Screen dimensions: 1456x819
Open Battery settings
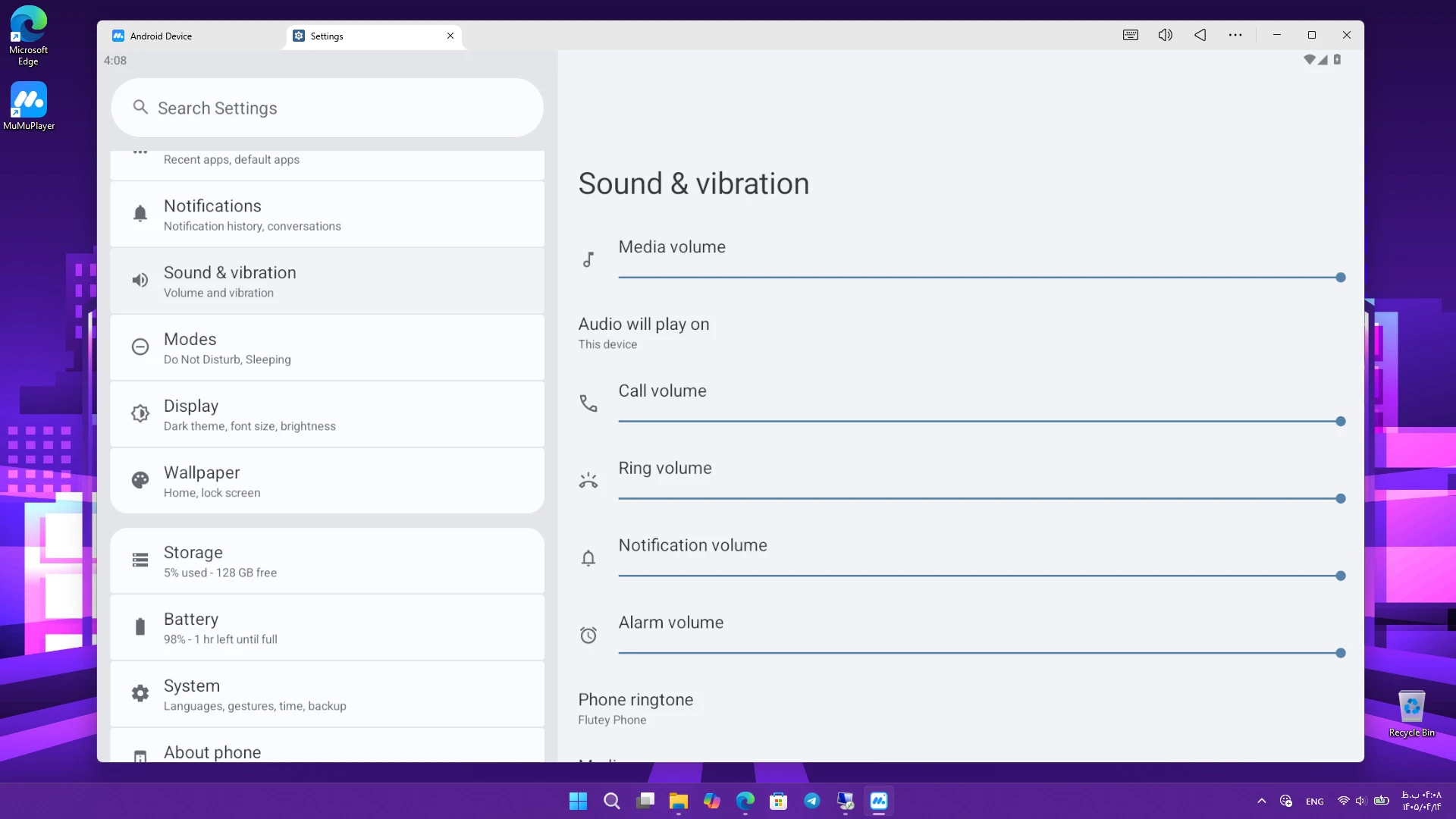pyautogui.click(x=327, y=628)
